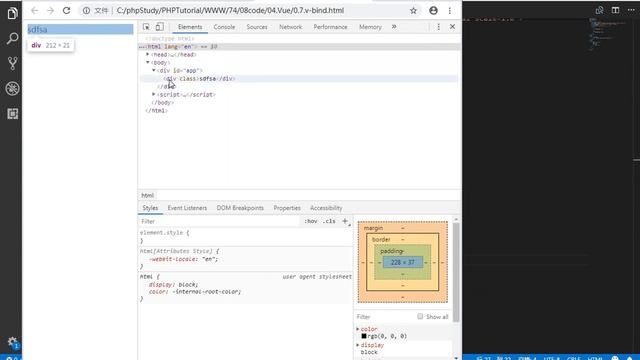The height and width of the screenshot is (360, 640).
Task: Switch to the Sources tab
Action: tap(257, 27)
